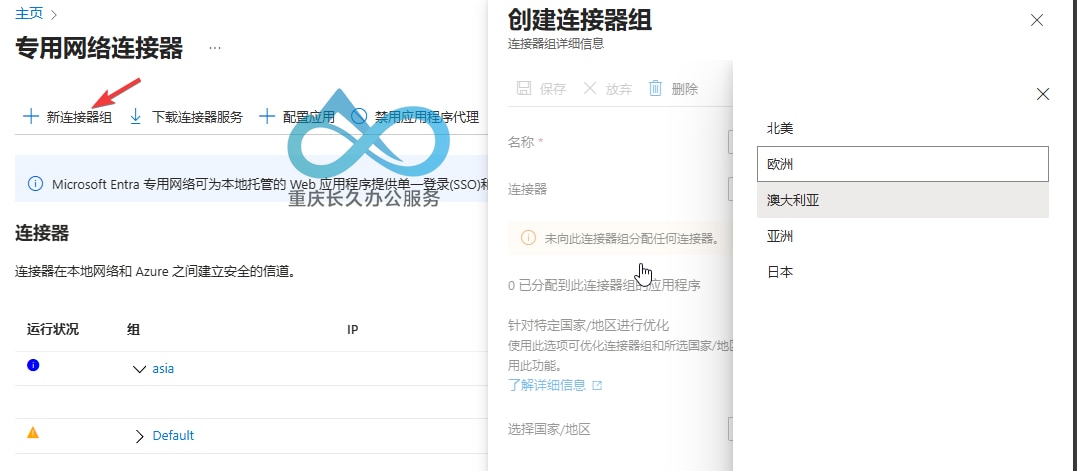1077x471 pixels.
Task: Click the 针对特定国家/地区进行优化 heading
Action: [x=588, y=325]
